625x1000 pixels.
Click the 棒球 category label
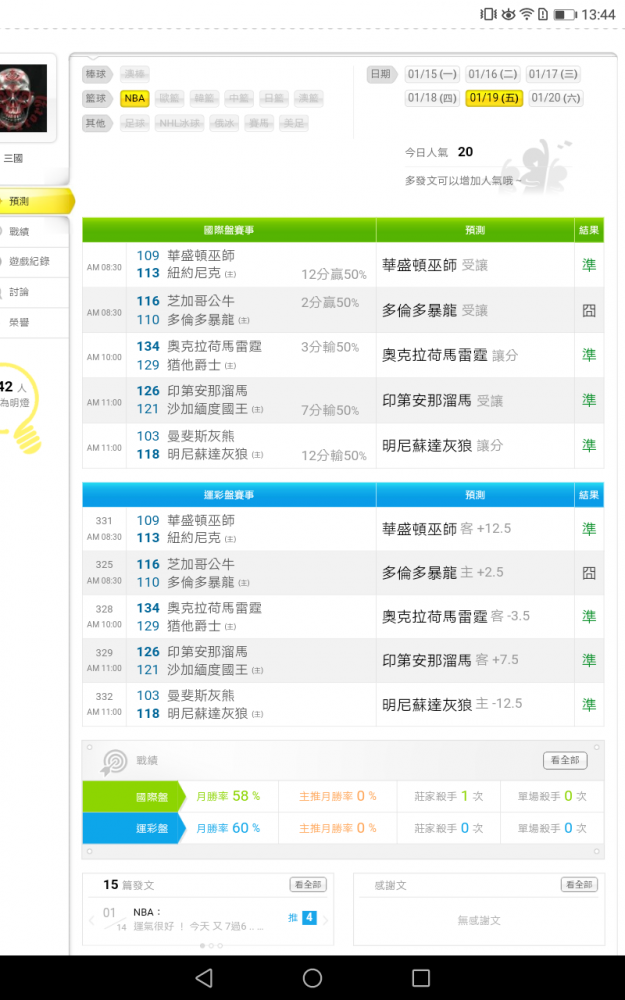coord(96,74)
